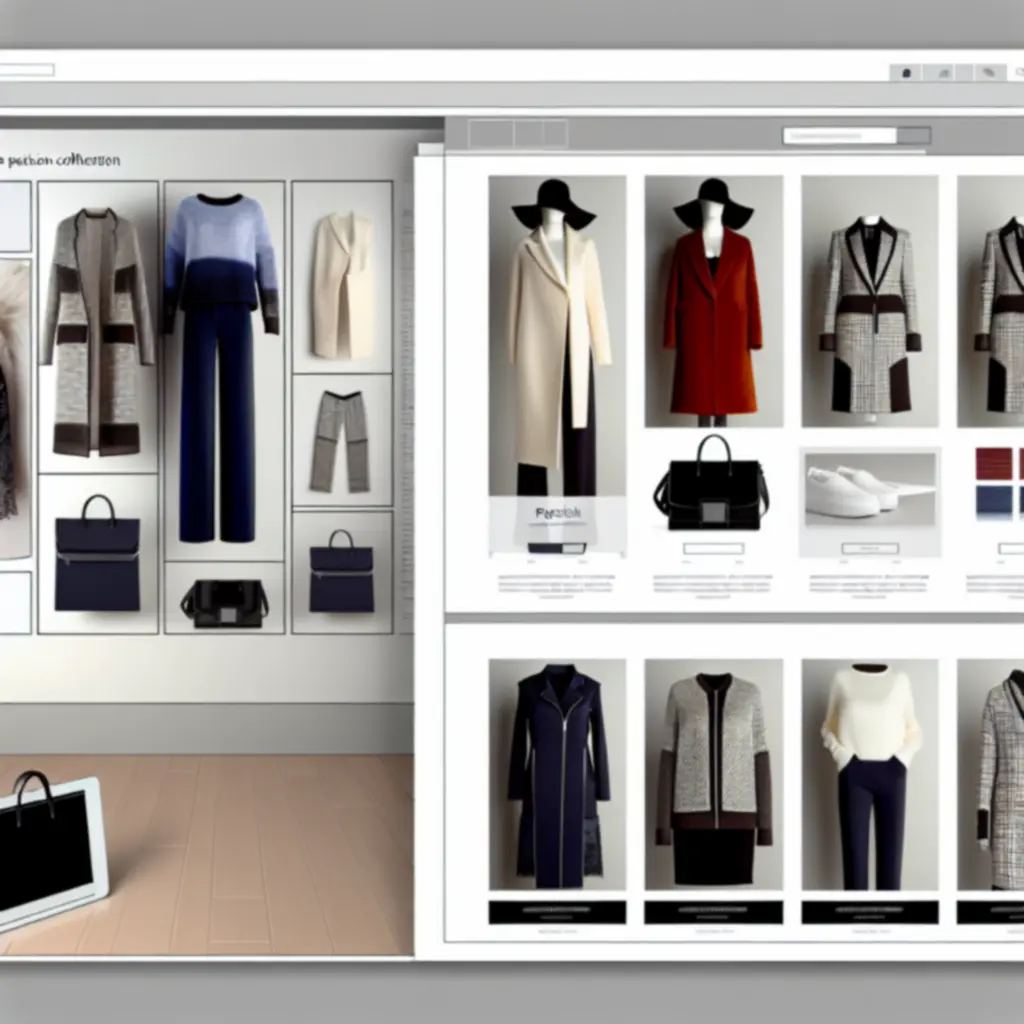
Task: Select the white sweater with navy pants item
Action: point(870,773)
